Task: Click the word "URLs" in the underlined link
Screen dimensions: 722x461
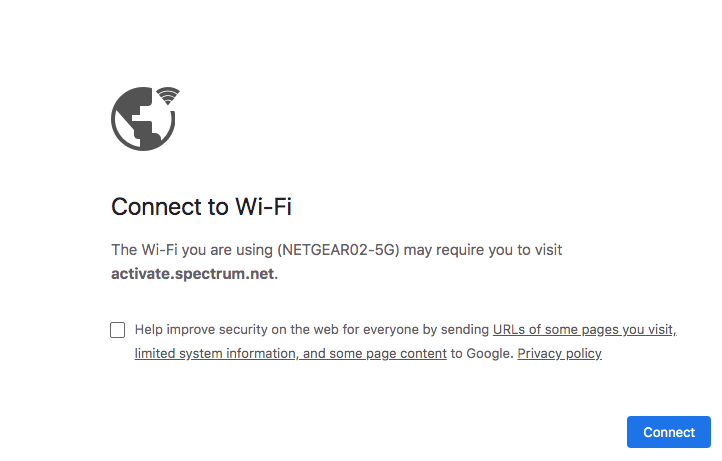Action: 510,330
